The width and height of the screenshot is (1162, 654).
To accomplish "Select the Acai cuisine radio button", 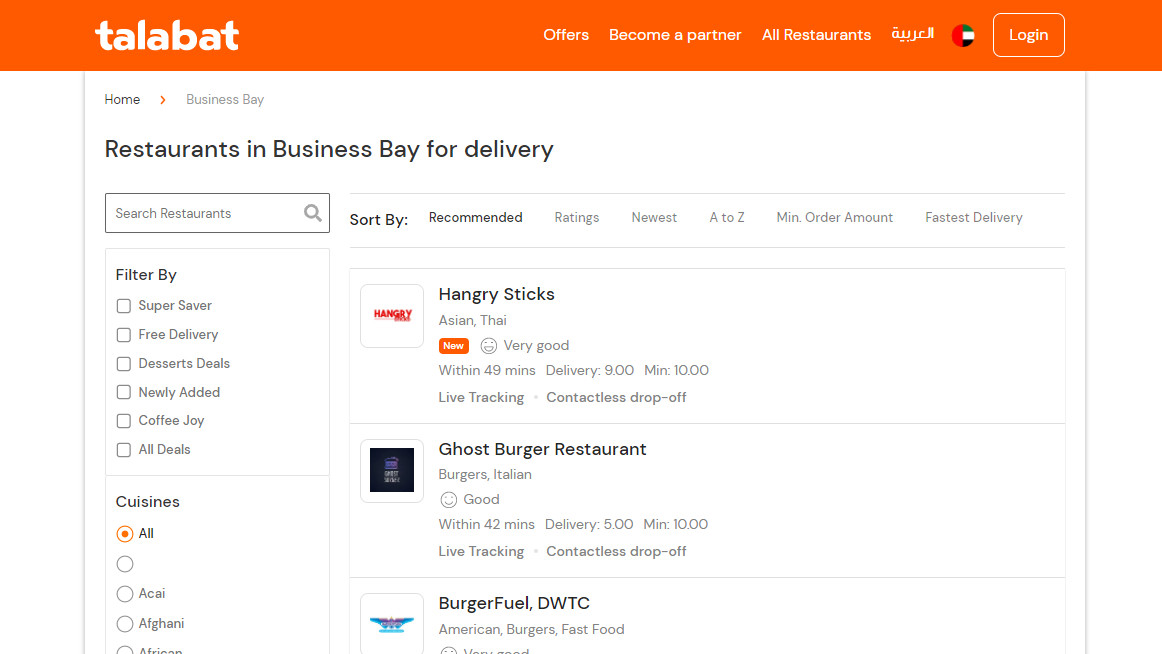I will point(124,593).
